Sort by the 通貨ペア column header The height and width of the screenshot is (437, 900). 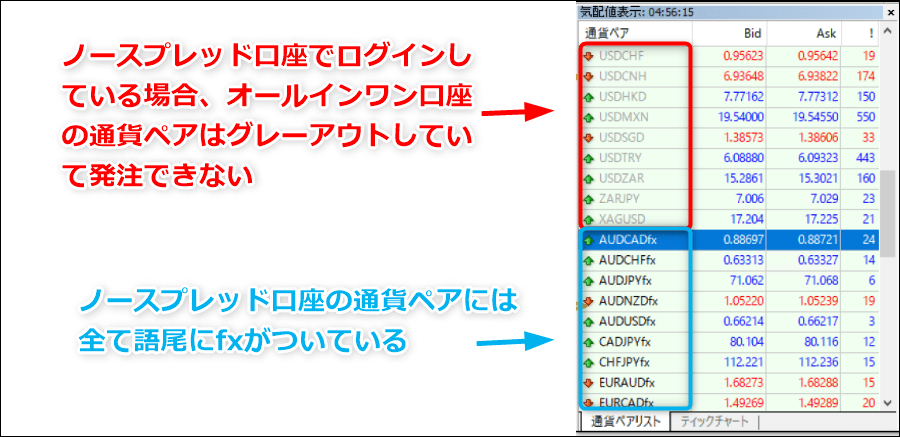tap(637, 33)
